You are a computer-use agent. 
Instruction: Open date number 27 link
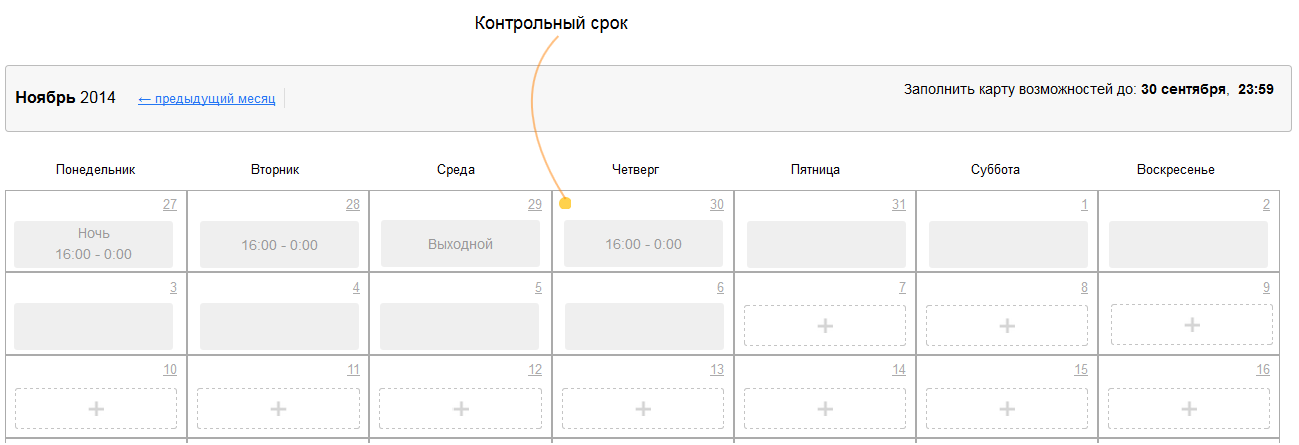[170, 205]
